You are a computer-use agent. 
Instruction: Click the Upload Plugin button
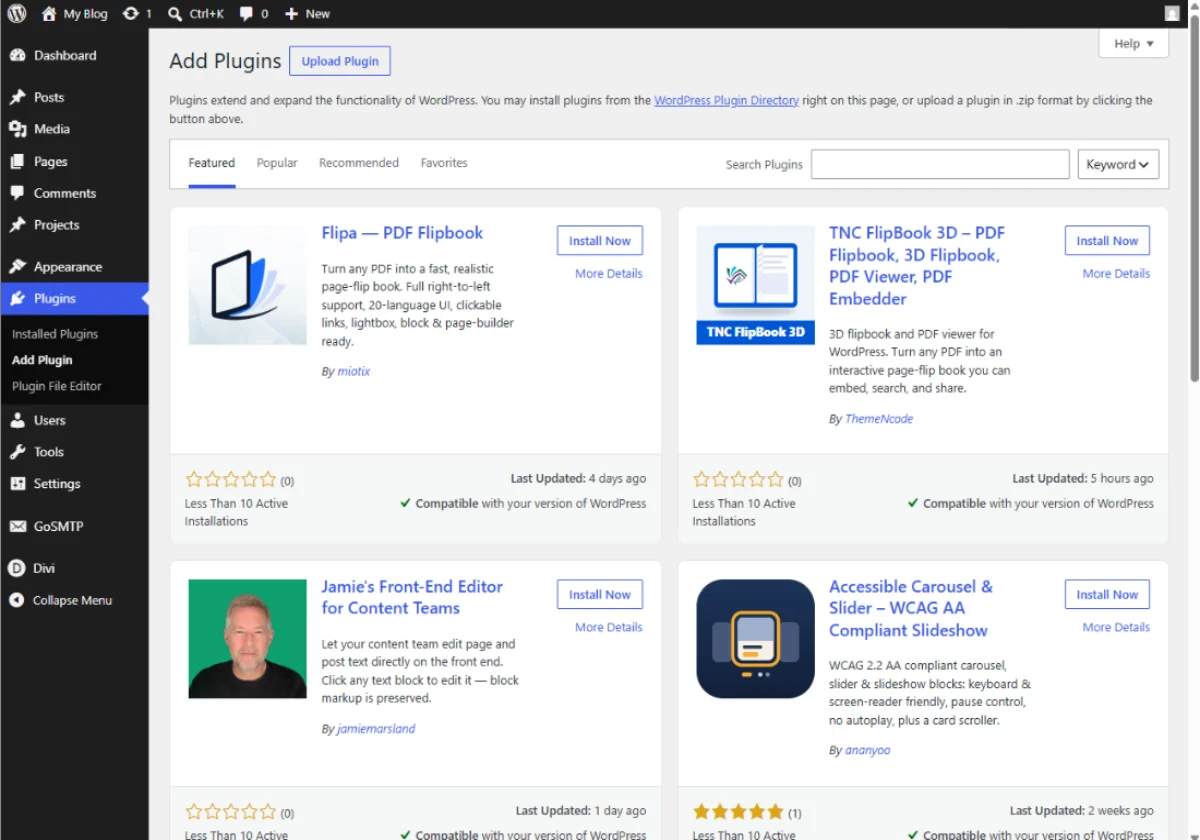(340, 61)
